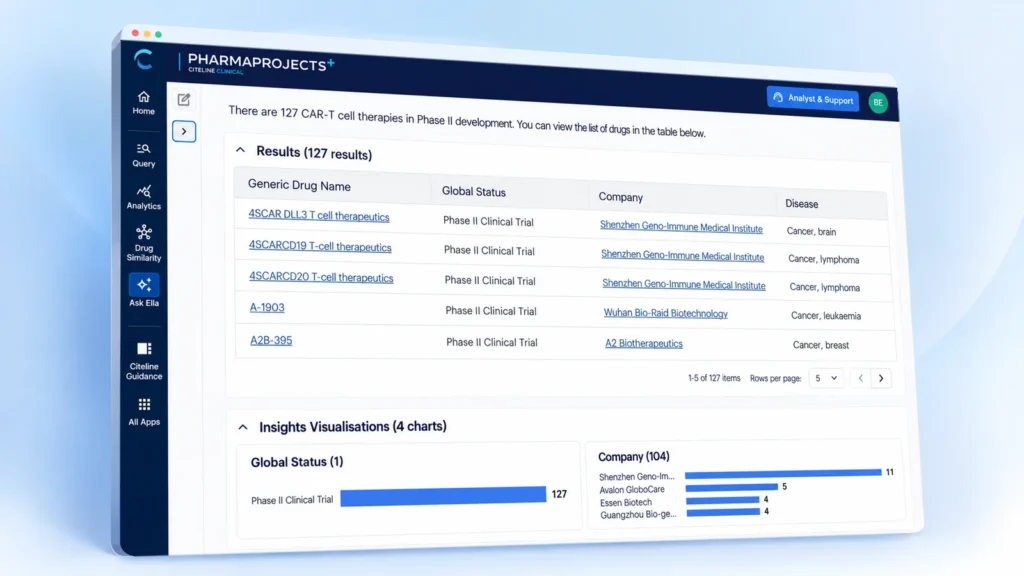Click Global Status (1) chart title
1024x576 pixels.
pos(297,462)
